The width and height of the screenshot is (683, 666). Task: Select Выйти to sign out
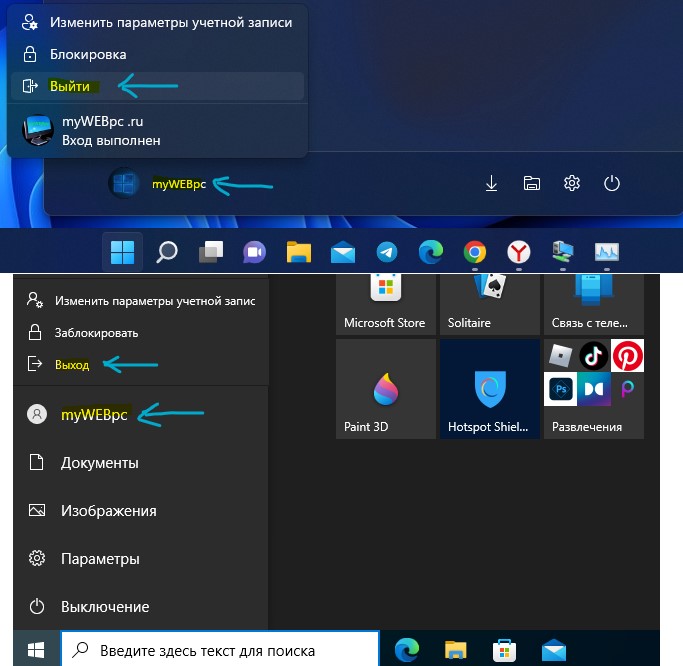coord(157,86)
